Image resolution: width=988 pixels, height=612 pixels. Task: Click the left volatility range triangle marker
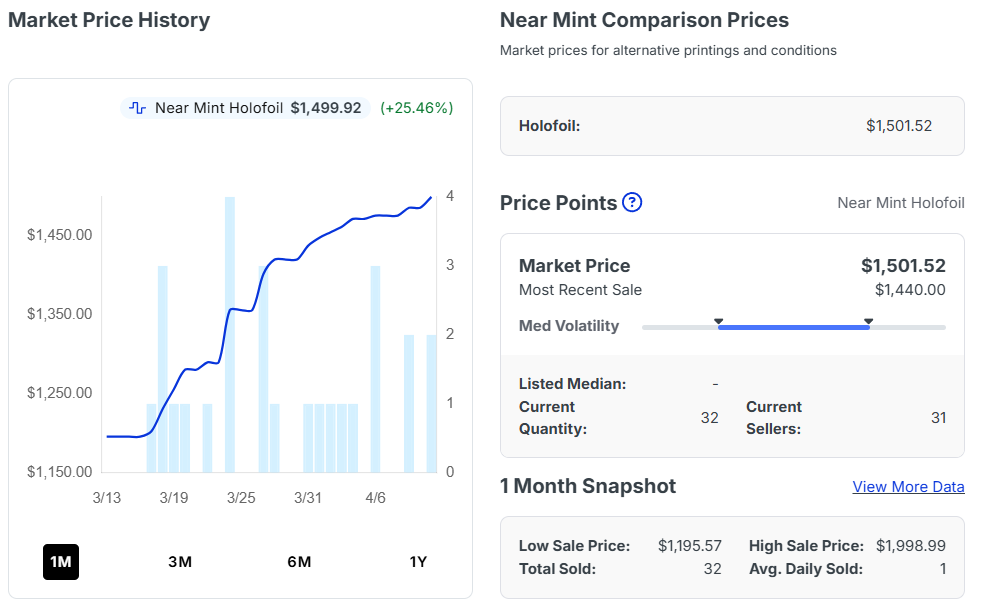718,321
